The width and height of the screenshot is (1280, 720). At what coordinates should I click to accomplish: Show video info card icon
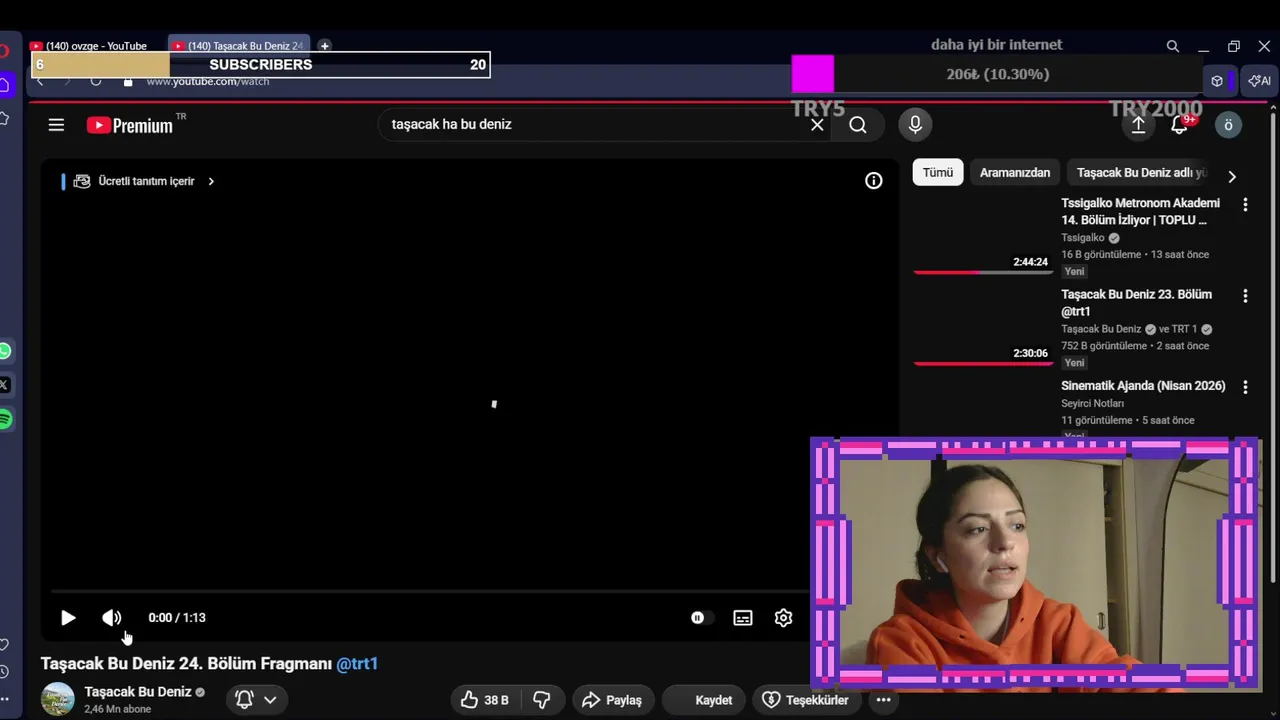coord(874,181)
